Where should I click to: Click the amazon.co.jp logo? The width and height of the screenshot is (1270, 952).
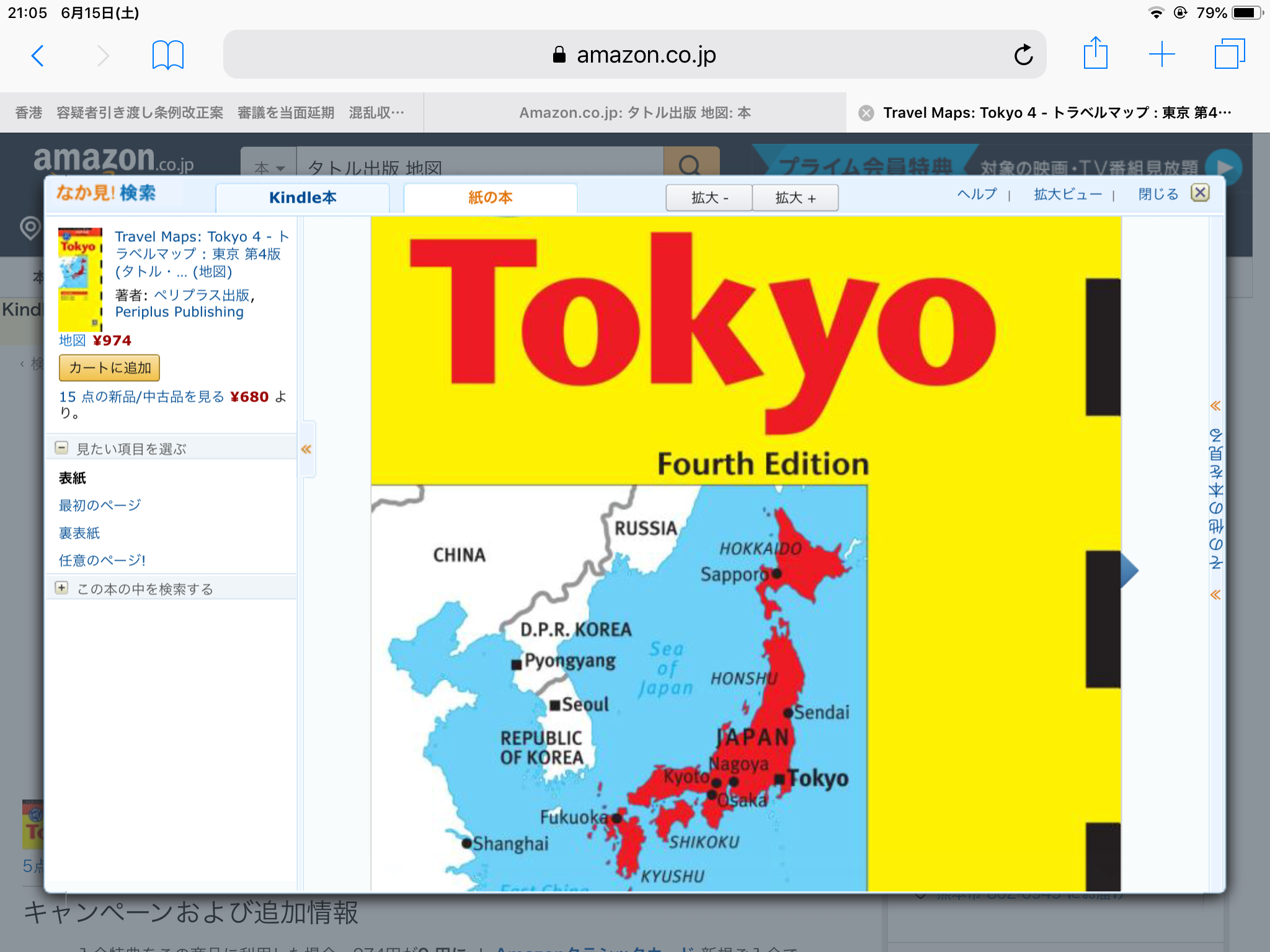click(x=113, y=160)
